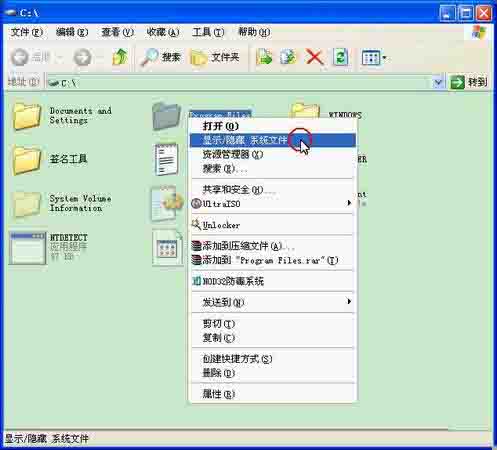The width and height of the screenshot is (497, 450).
Task: Click the red X Delete icon
Action: [314, 57]
